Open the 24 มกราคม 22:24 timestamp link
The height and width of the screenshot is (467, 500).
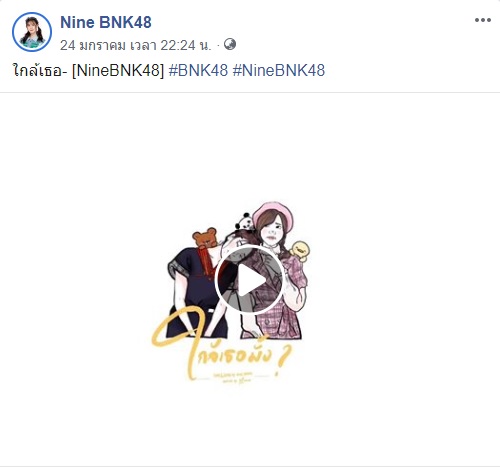(136, 45)
